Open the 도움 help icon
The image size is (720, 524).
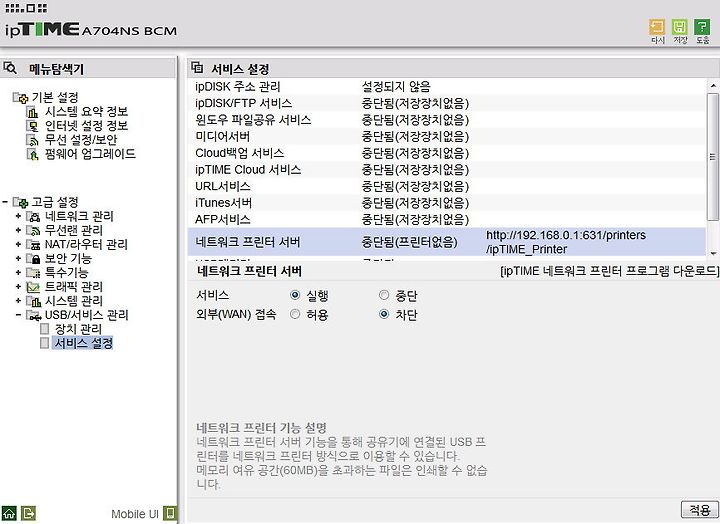pyautogui.click(x=702, y=27)
